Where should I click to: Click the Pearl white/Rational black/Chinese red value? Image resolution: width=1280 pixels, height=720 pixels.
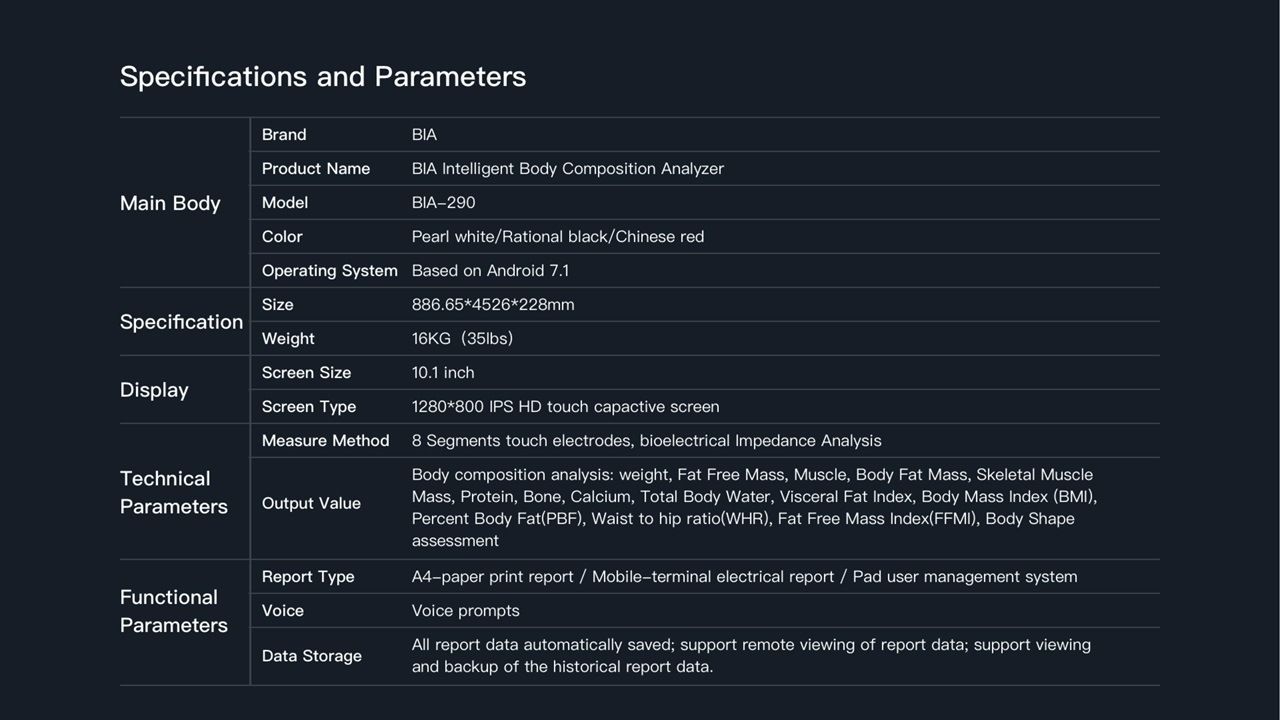coord(557,237)
